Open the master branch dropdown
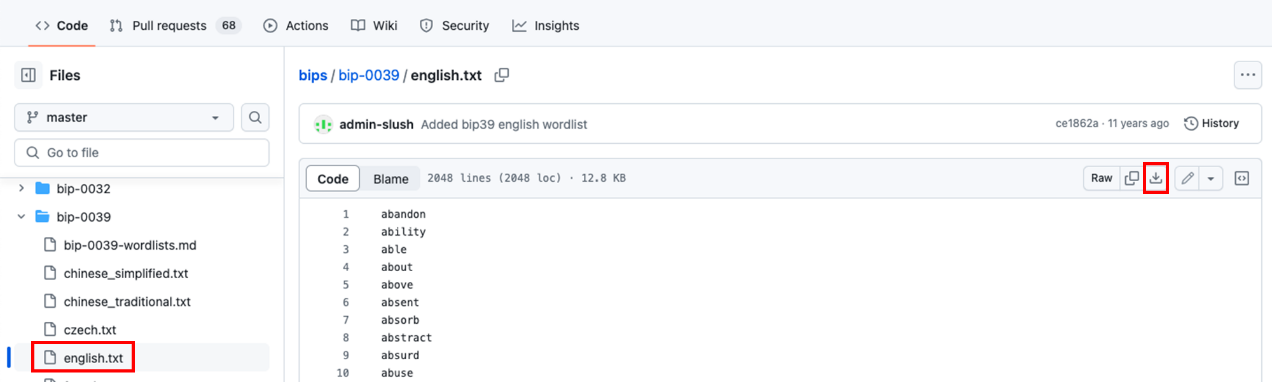The height and width of the screenshot is (382, 1272). [124, 117]
